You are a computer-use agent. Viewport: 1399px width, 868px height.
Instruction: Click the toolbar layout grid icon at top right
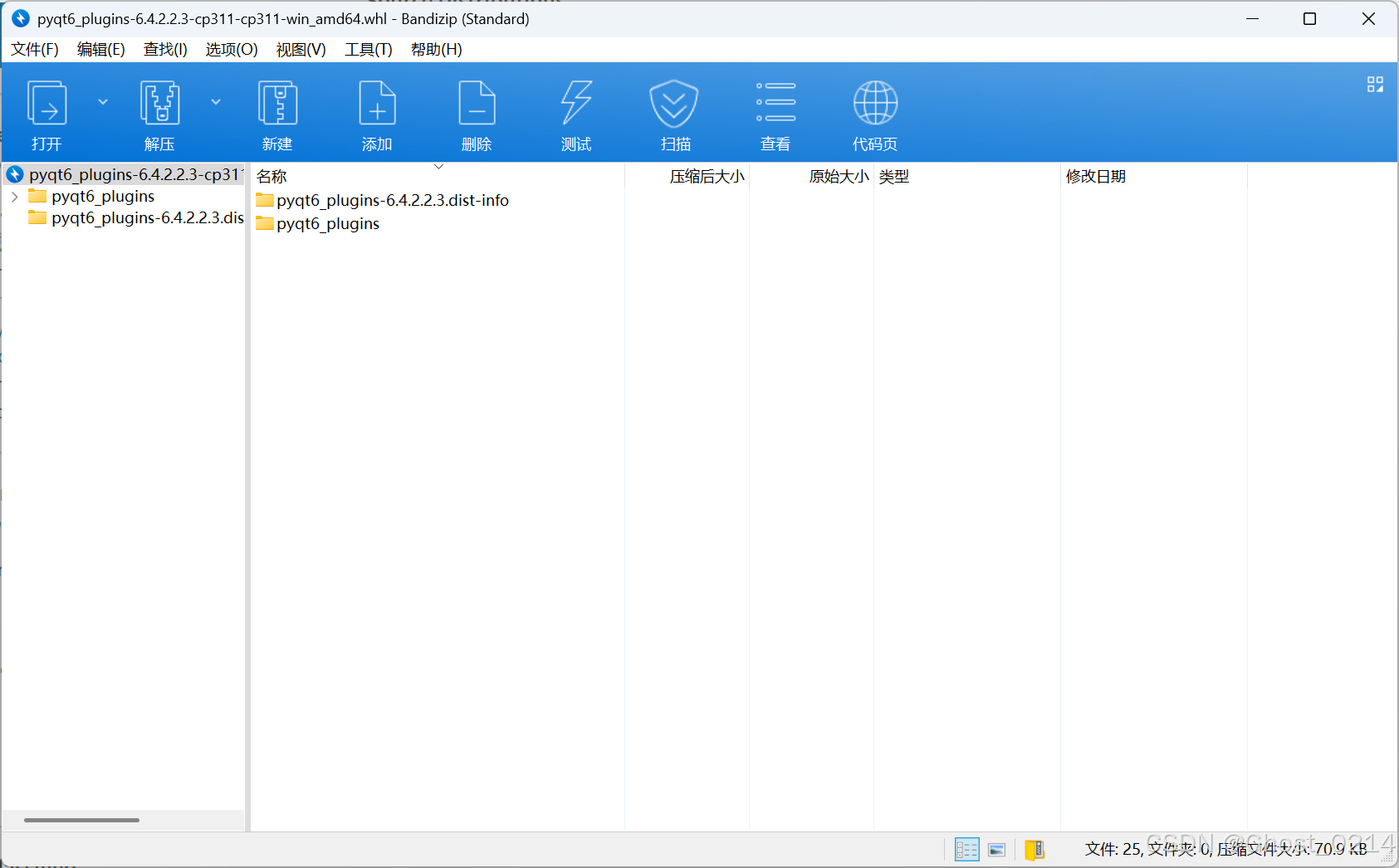click(1375, 85)
